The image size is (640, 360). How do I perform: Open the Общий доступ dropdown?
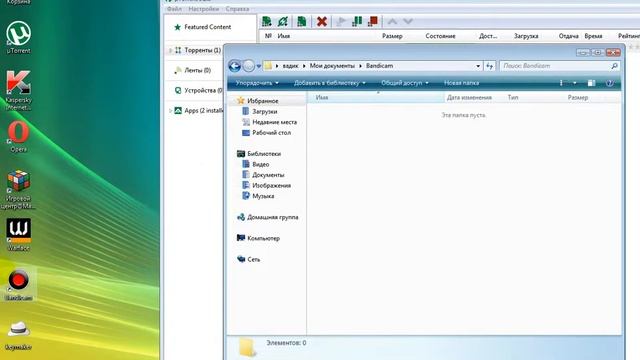pos(405,83)
